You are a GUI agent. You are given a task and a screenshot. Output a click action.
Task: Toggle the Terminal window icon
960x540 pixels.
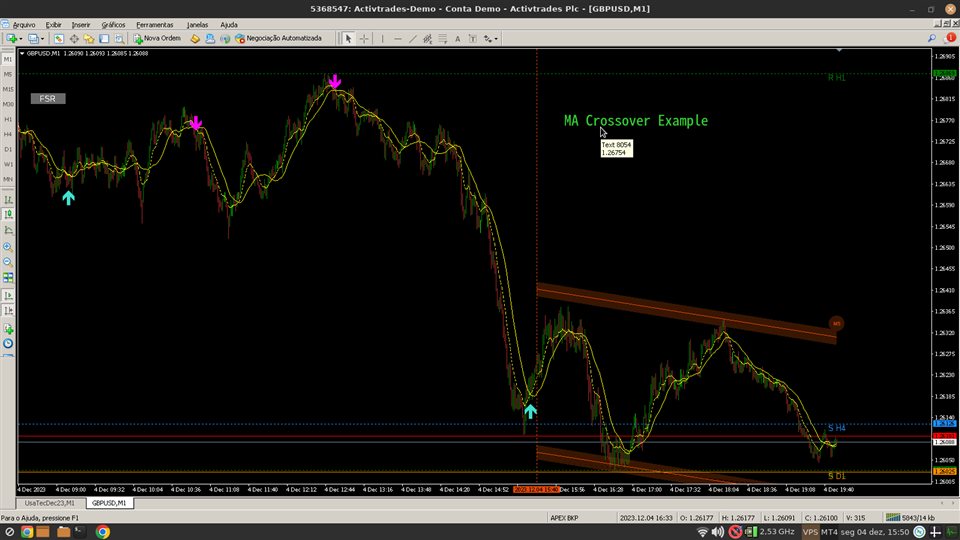coord(104,39)
